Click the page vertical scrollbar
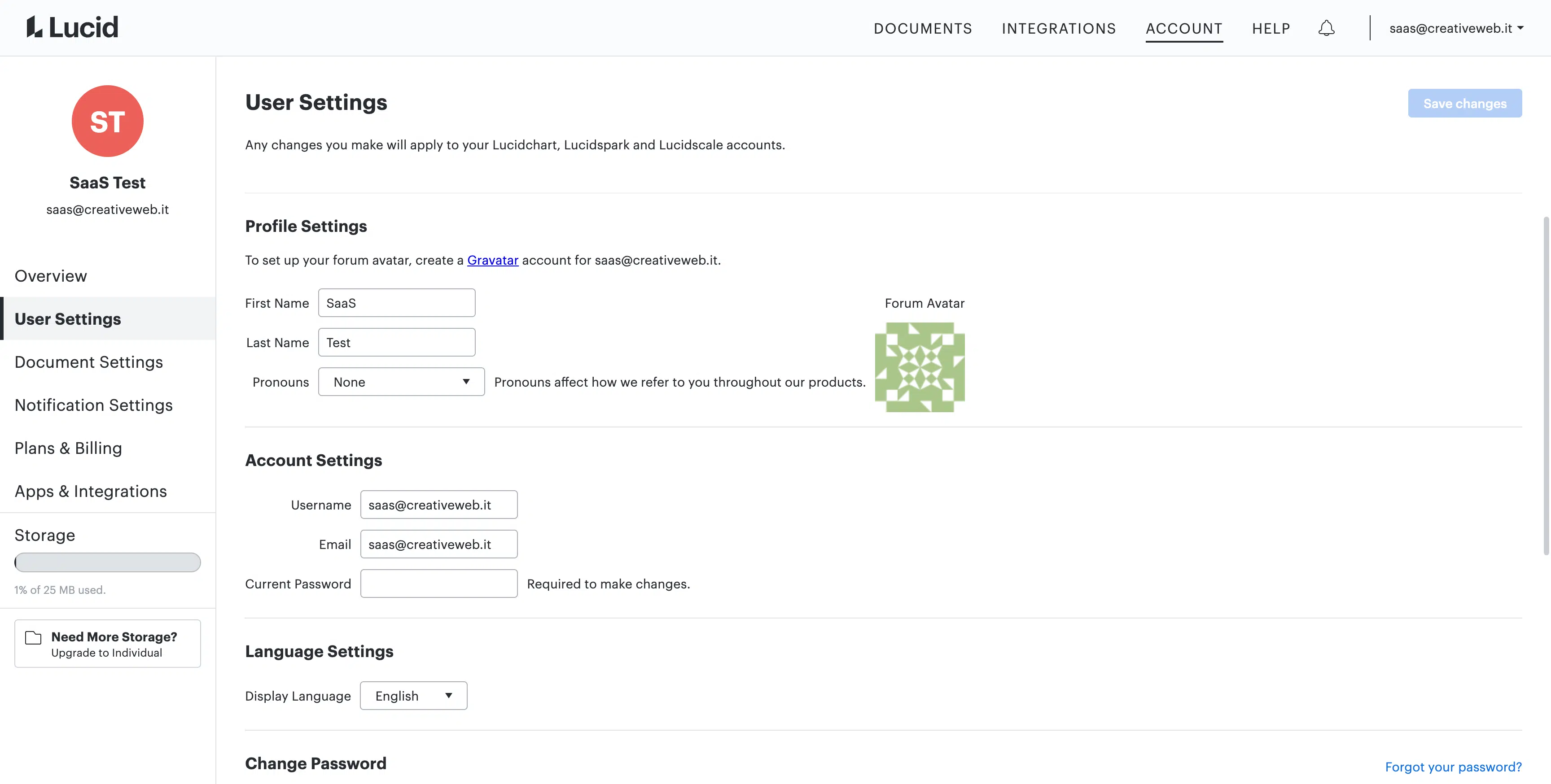This screenshot has height=784, width=1551. click(1546, 385)
